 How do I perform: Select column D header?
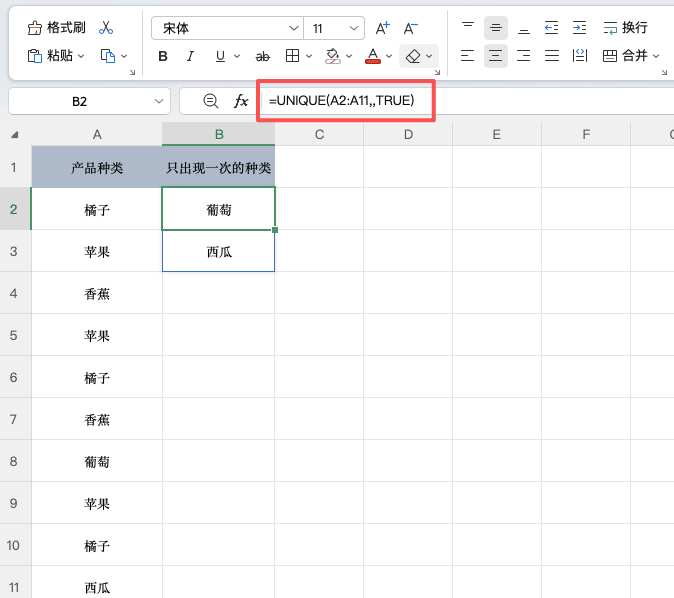pyautogui.click(x=408, y=135)
